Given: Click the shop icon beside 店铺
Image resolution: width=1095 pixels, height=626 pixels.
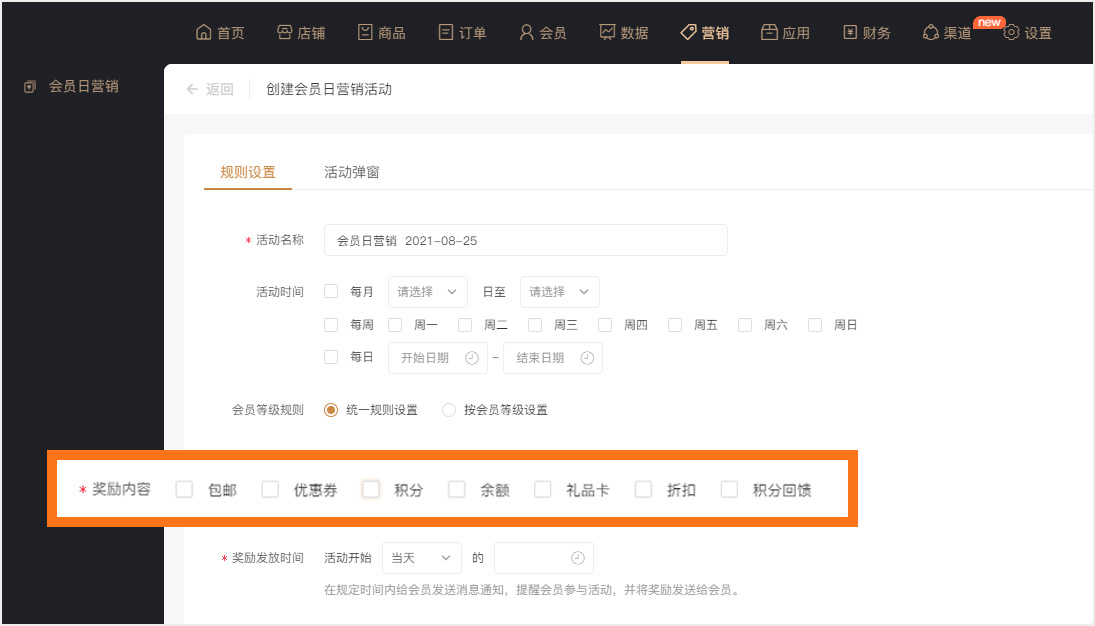Looking at the screenshot, I should (x=284, y=32).
